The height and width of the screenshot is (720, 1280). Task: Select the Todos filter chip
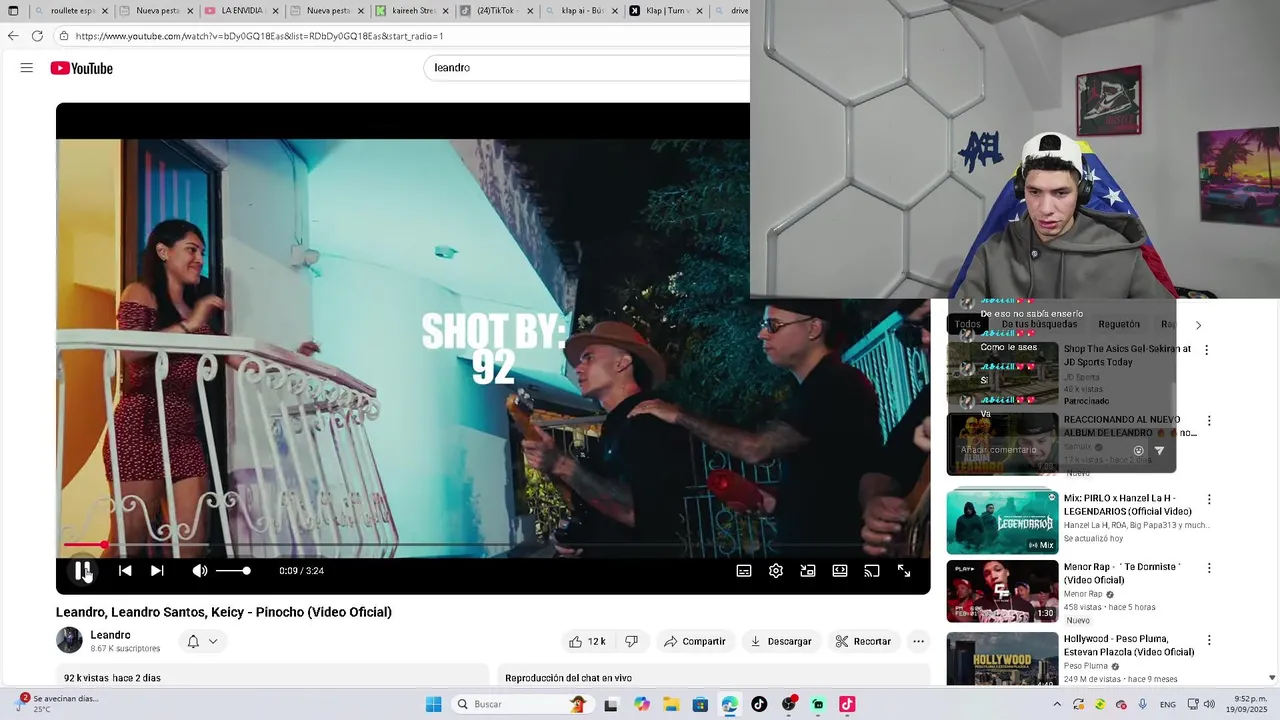(967, 324)
